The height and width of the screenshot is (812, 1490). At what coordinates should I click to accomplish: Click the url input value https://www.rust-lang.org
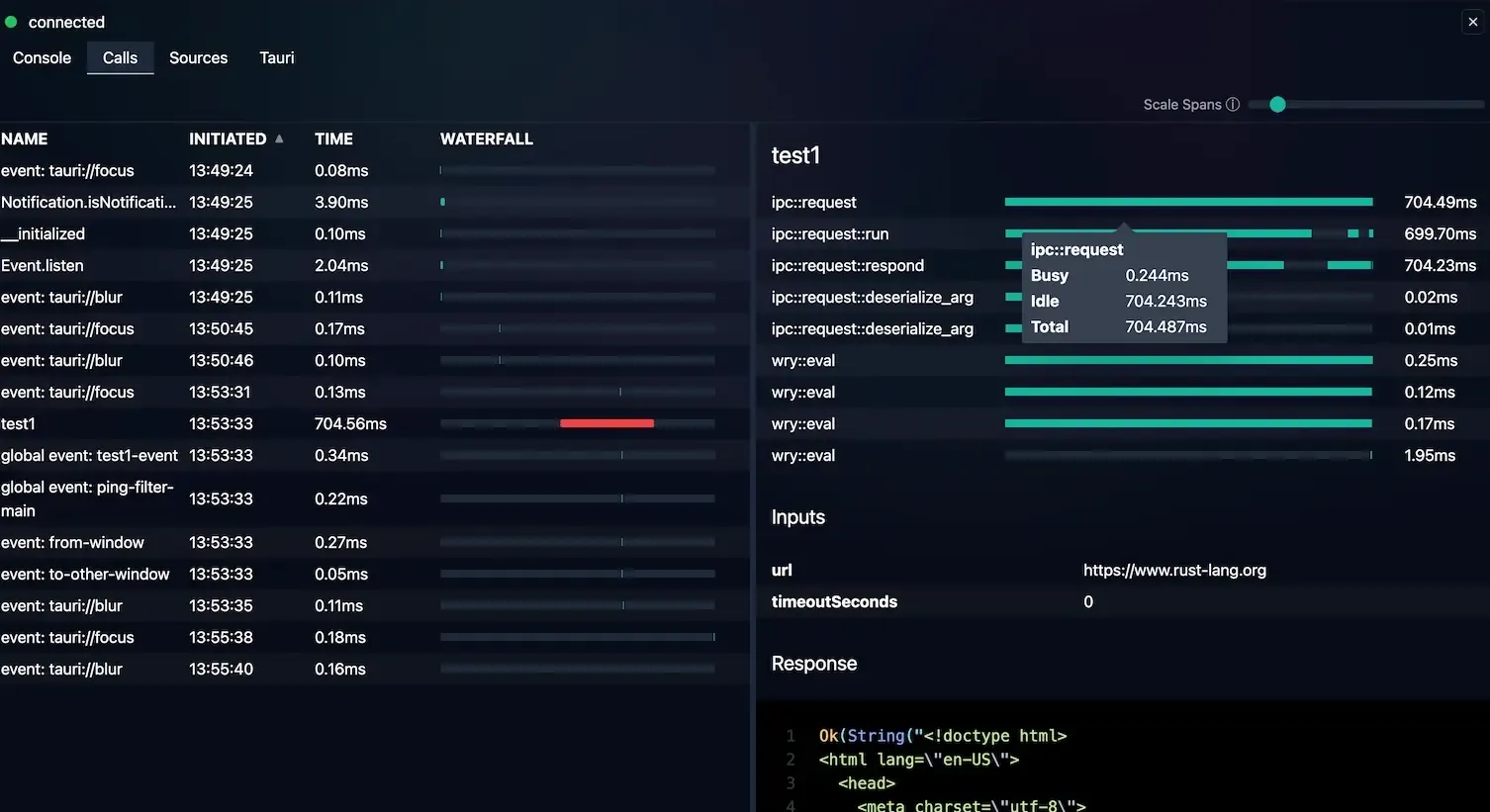coord(1174,570)
